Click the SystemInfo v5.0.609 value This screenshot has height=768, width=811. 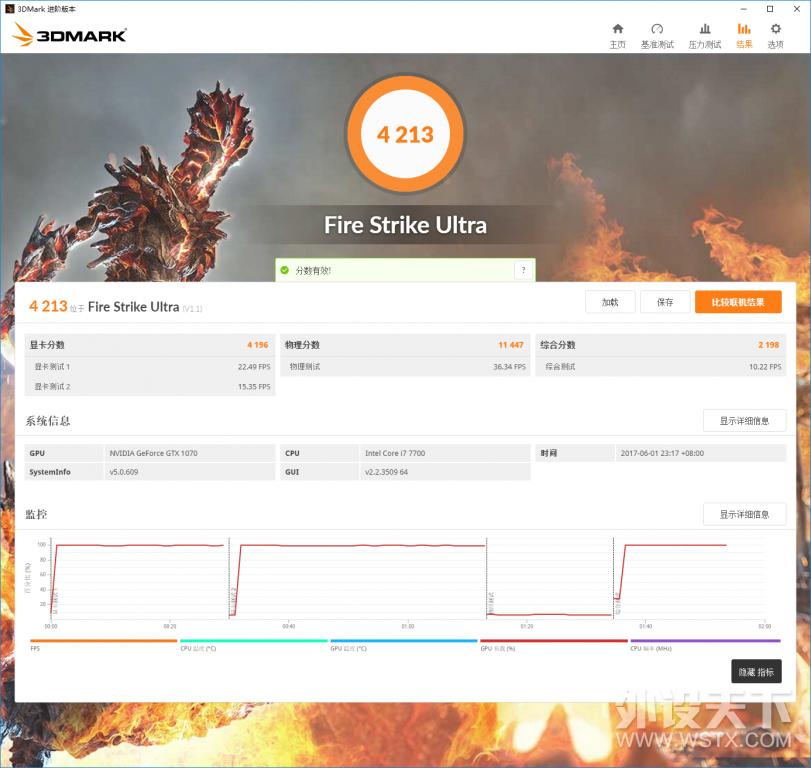click(x=124, y=472)
